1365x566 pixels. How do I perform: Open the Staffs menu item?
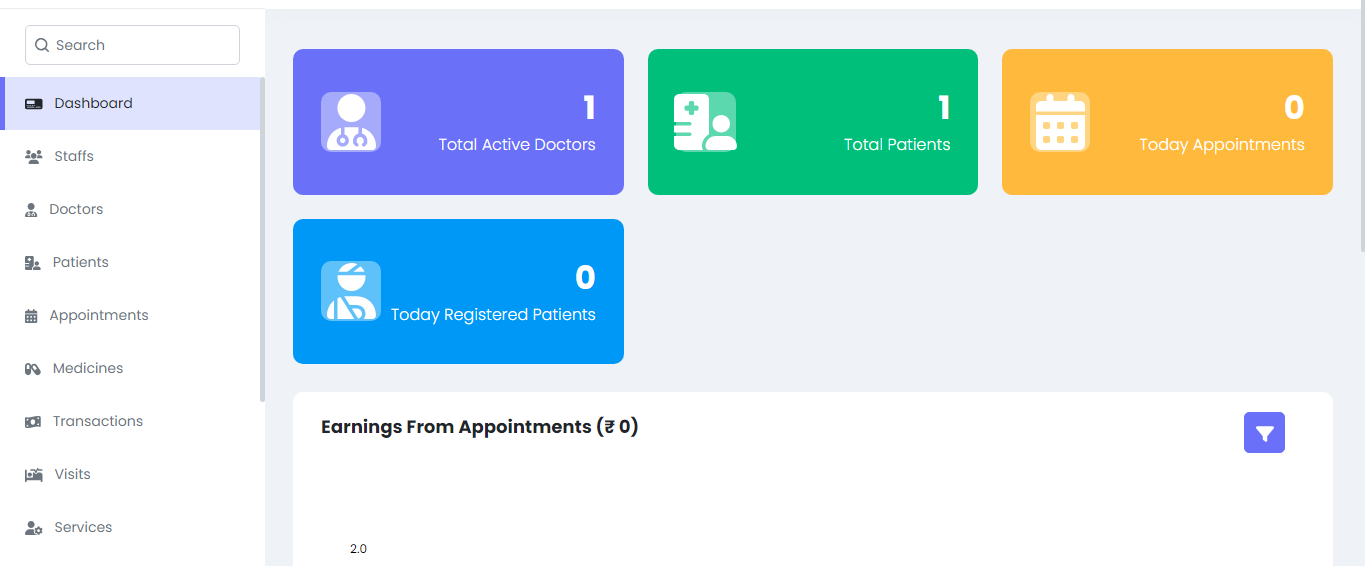pos(74,156)
